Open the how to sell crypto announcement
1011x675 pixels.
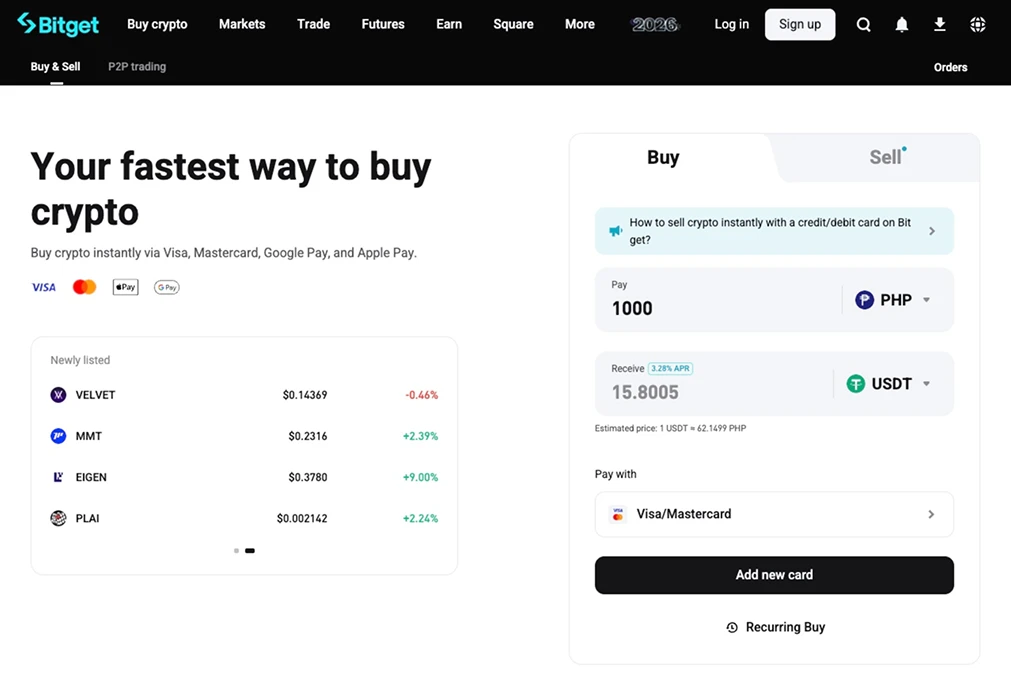click(x=774, y=231)
